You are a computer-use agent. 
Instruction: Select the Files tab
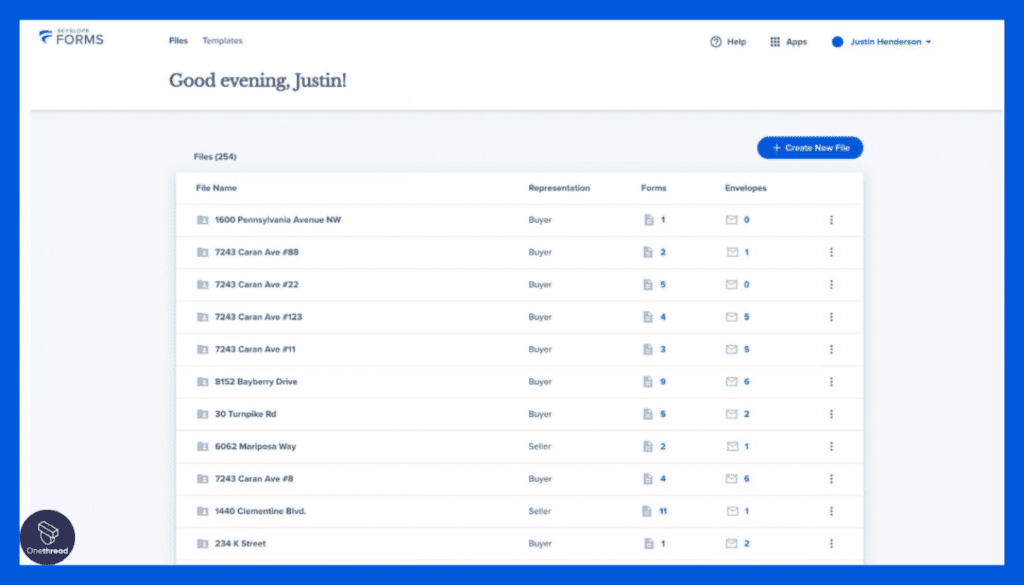178,40
